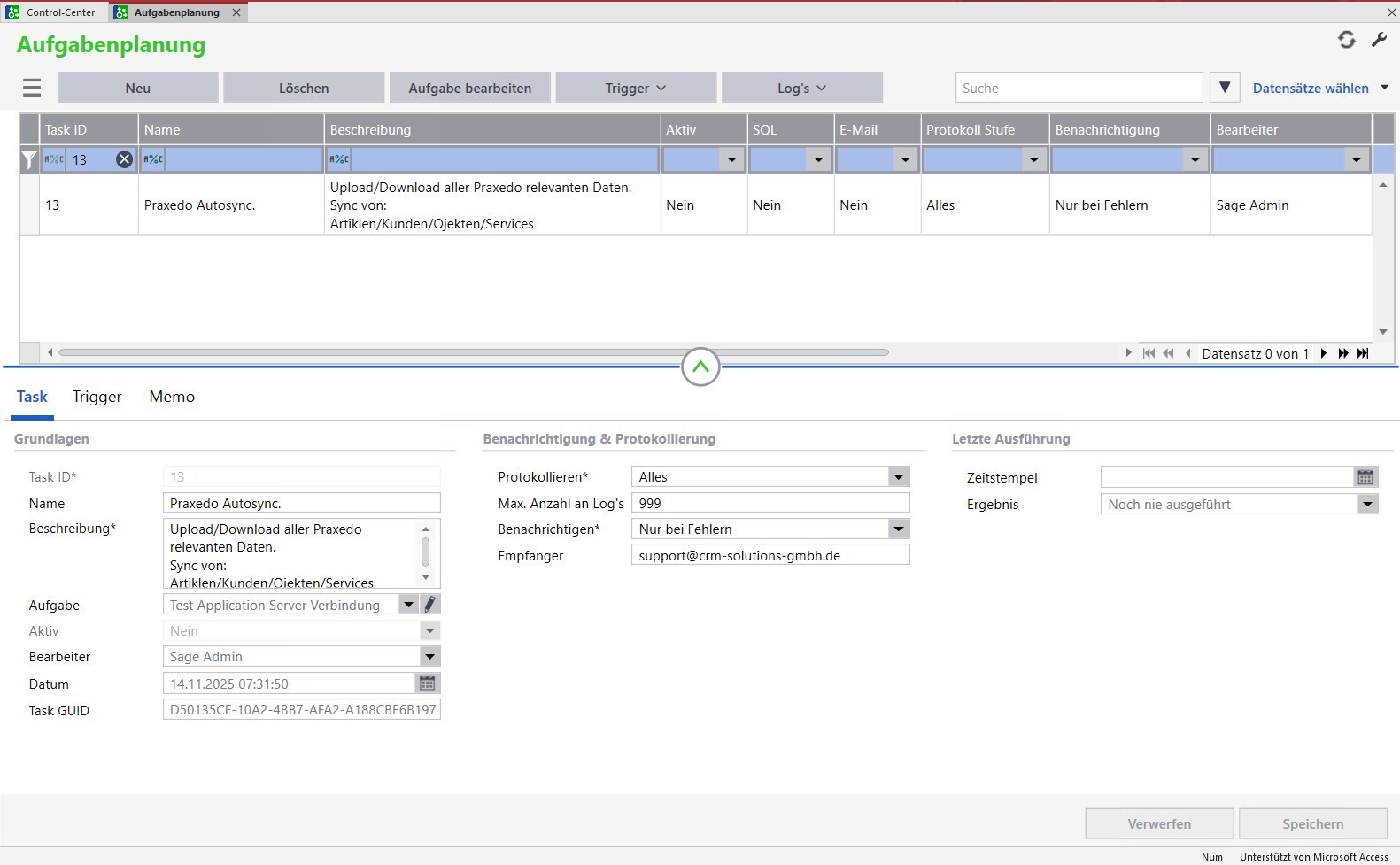The height and width of the screenshot is (865, 1400).
Task: Click grid vertical scroll down arrow
Action: tap(1383, 332)
